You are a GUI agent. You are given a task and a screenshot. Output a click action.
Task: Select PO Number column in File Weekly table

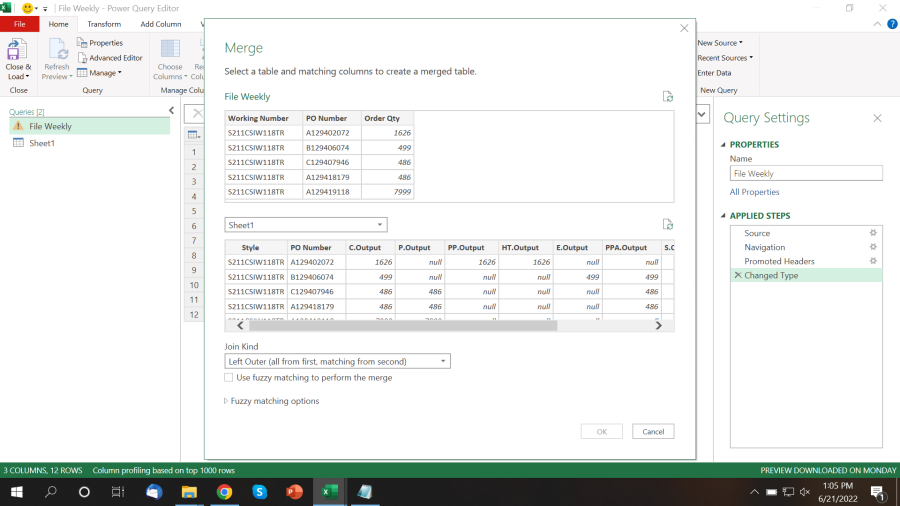332,118
